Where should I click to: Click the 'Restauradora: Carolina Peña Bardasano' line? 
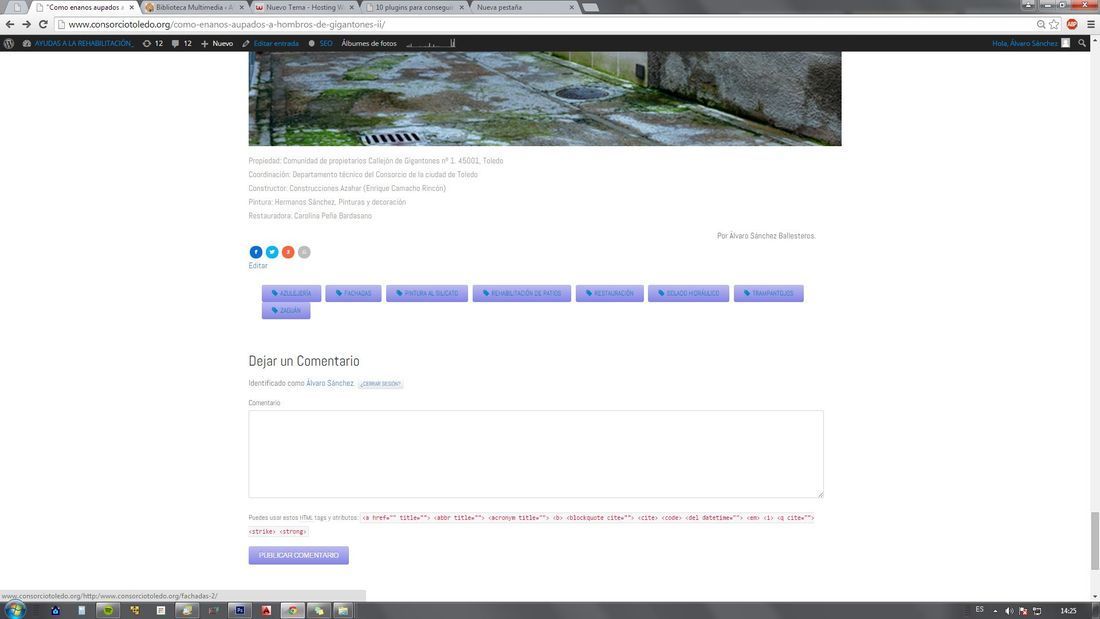310,215
